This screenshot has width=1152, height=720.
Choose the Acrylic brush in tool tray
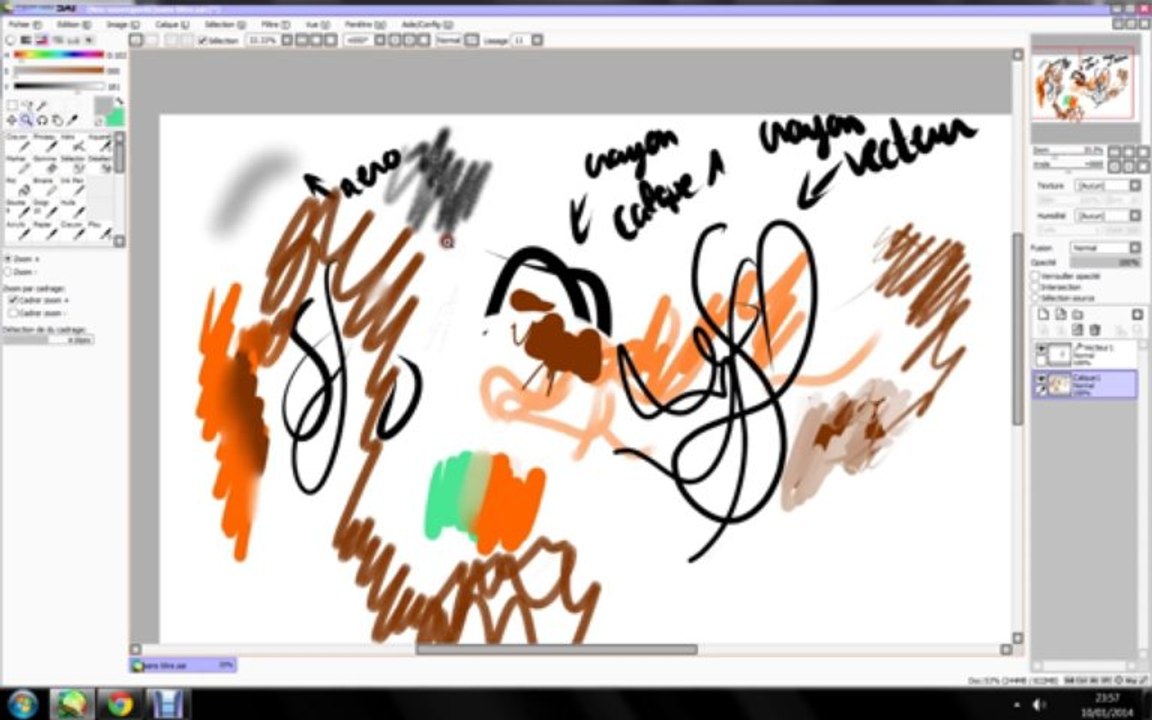pyautogui.click(x=18, y=230)
